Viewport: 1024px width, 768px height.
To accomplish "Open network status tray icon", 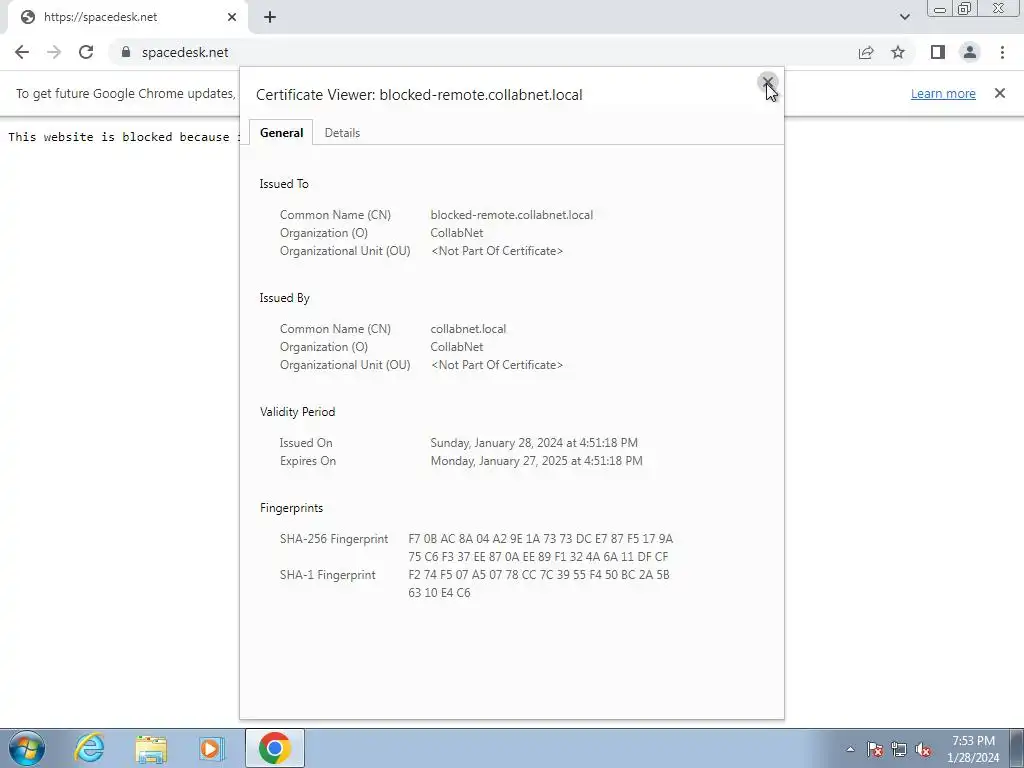I will click(899, 749).
